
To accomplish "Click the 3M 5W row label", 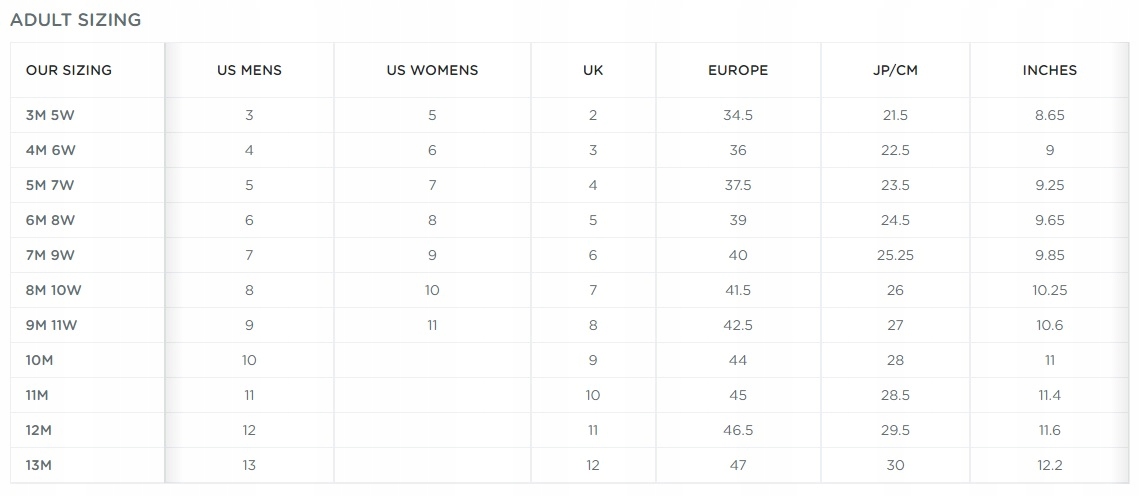I will (x=51, y=115).
